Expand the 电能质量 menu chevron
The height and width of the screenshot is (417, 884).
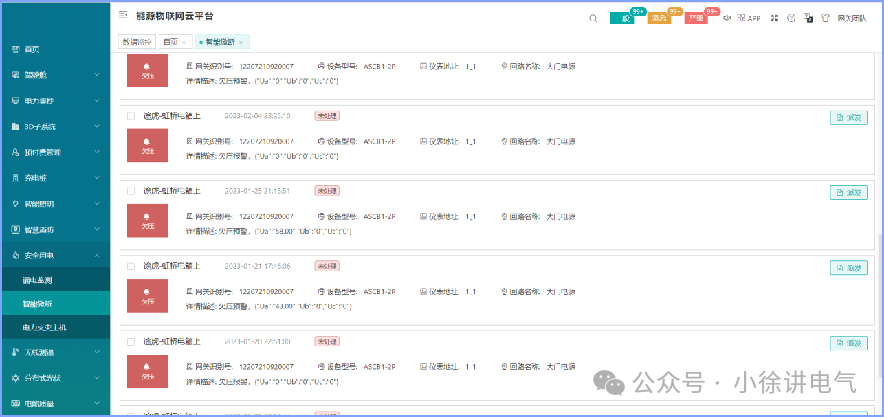(x=97, y=403)
